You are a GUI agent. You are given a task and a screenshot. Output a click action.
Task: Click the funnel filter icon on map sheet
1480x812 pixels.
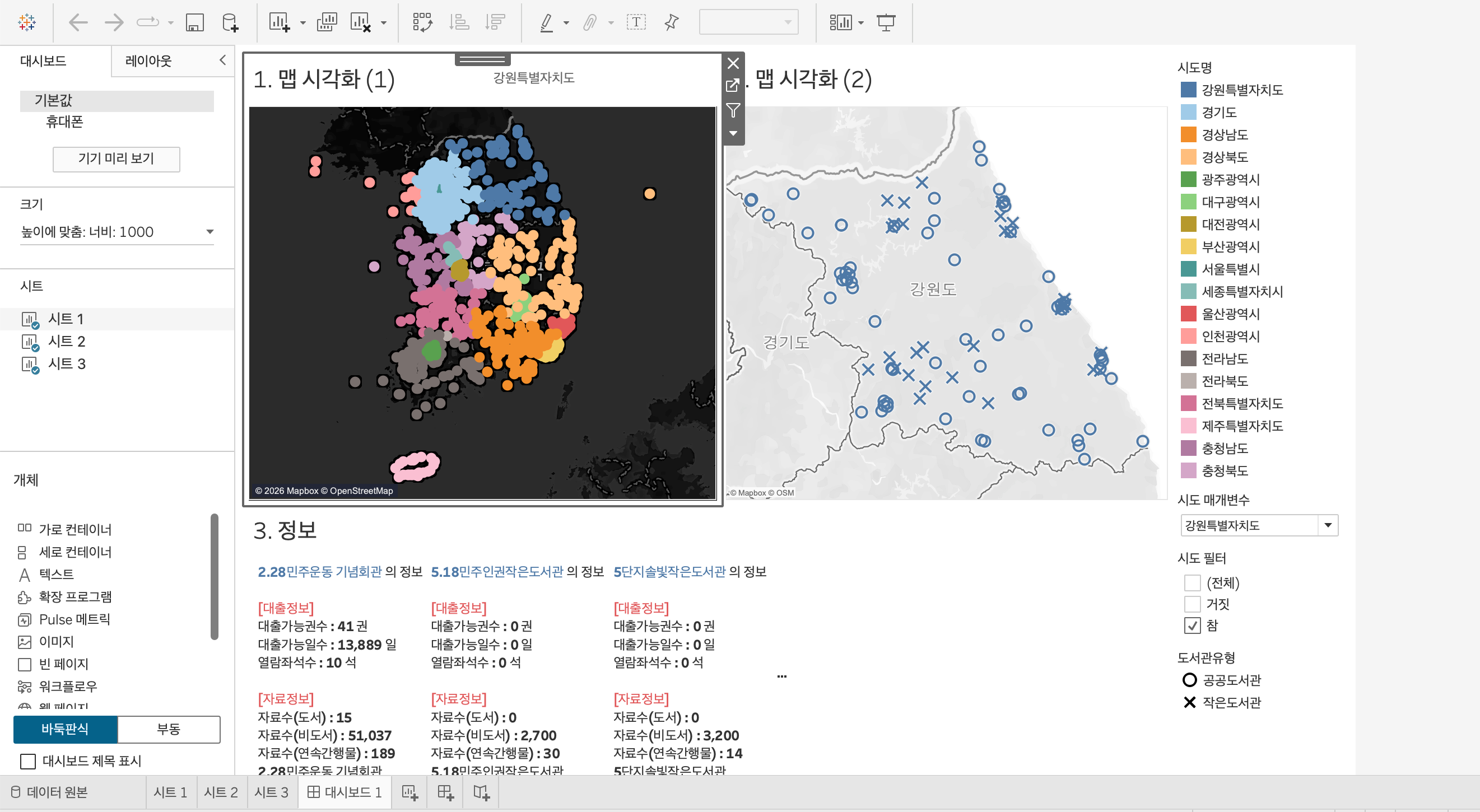[x=733, y=110]
